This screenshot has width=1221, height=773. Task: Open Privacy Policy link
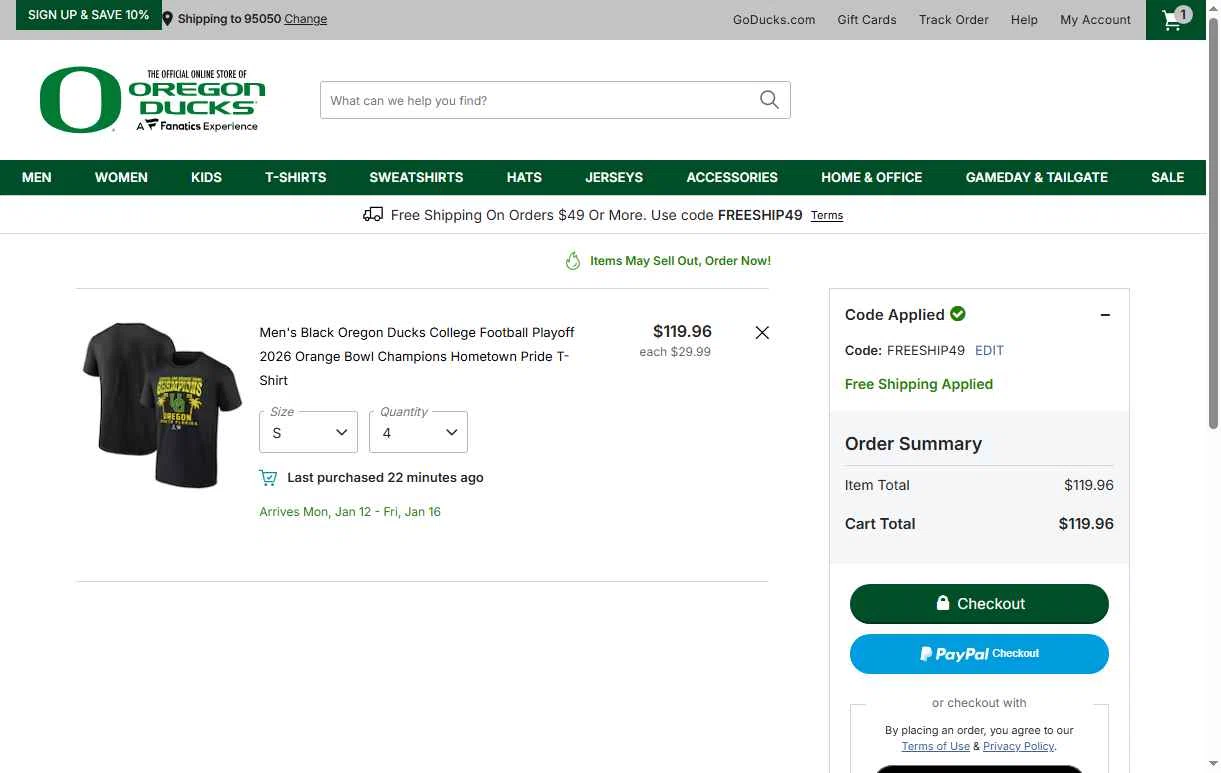tap(1018, 746)
